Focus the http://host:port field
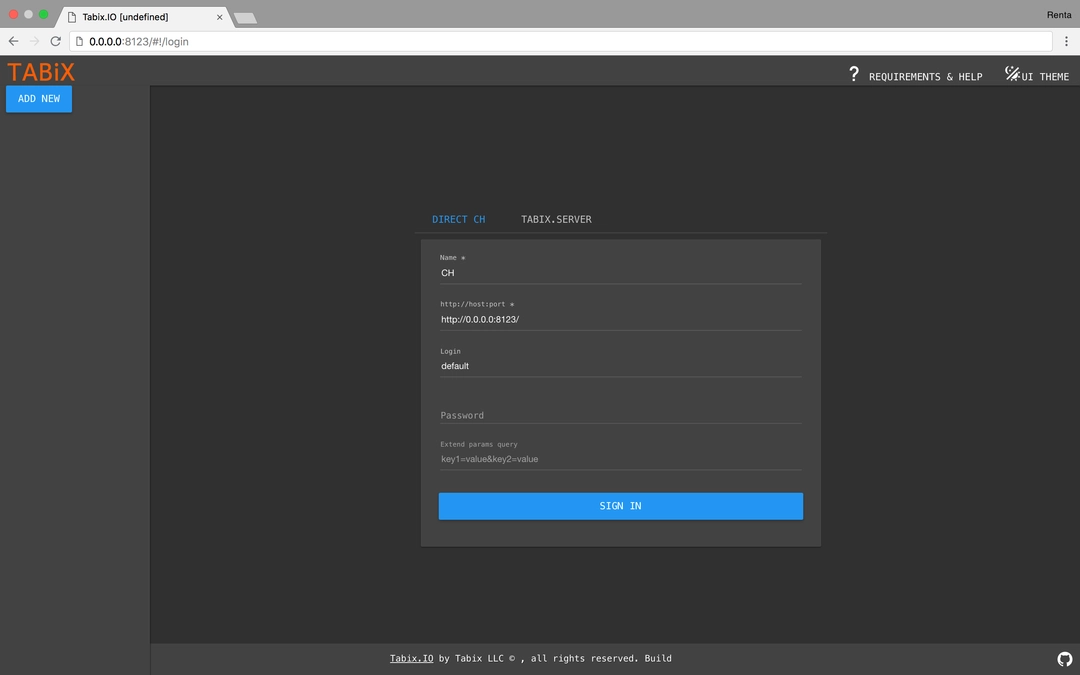 pyautogui.click(x=621, y=320)
